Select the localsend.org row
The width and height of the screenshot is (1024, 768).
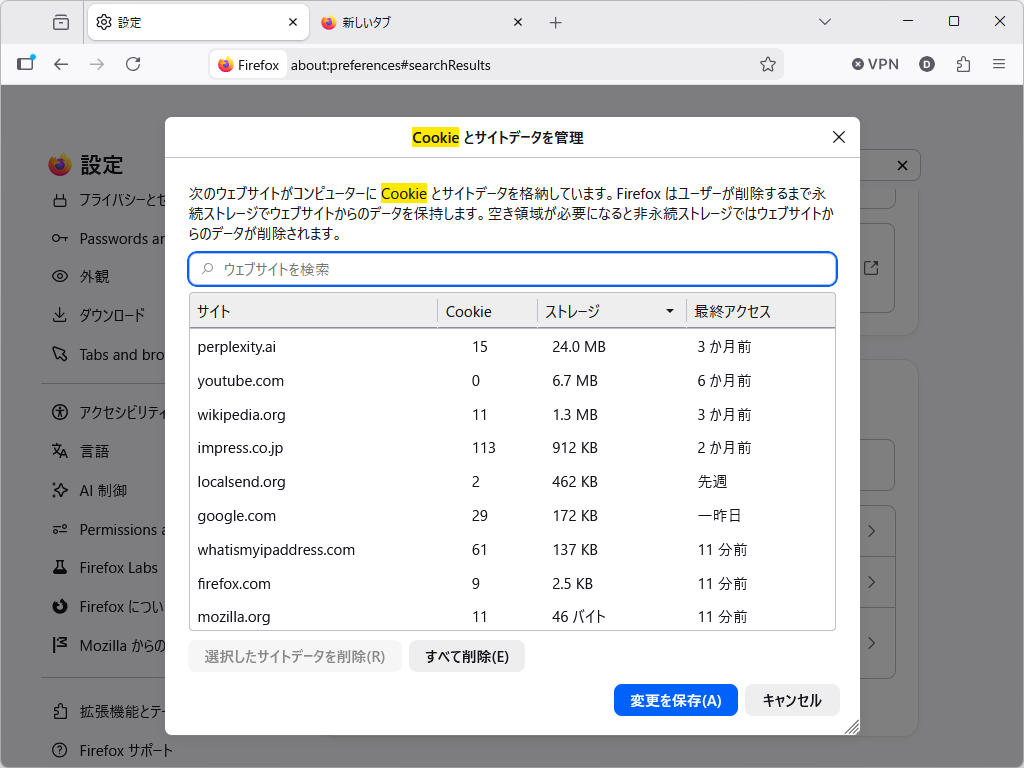513,482
